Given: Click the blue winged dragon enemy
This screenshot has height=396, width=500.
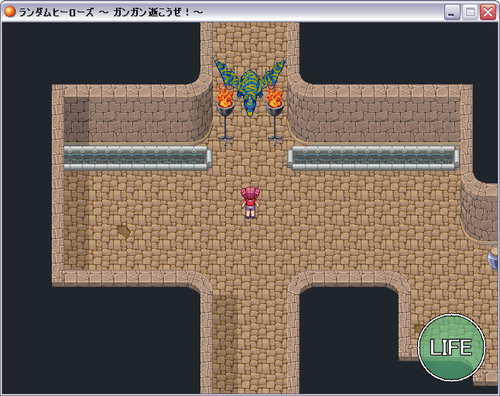Looking at the screenshot, I should point(250,87).
